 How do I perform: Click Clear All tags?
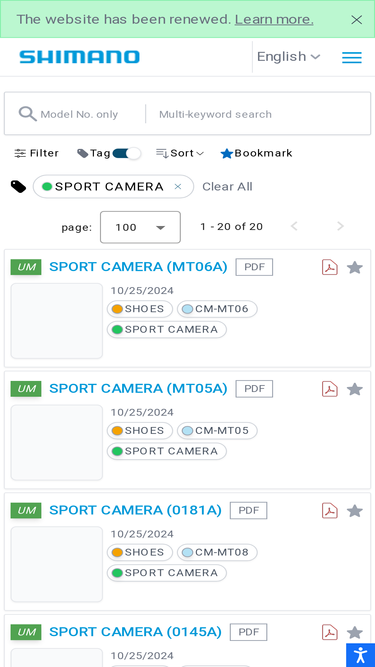227,187
